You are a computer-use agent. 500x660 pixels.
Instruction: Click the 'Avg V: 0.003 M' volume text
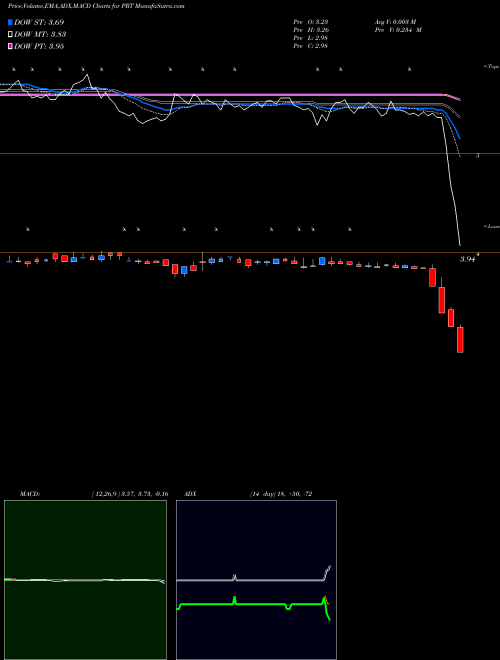click(x=395, y=22)
